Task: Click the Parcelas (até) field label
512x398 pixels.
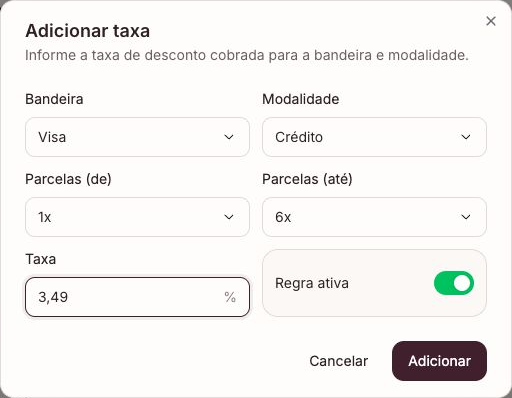Action: tap(307, 179)
